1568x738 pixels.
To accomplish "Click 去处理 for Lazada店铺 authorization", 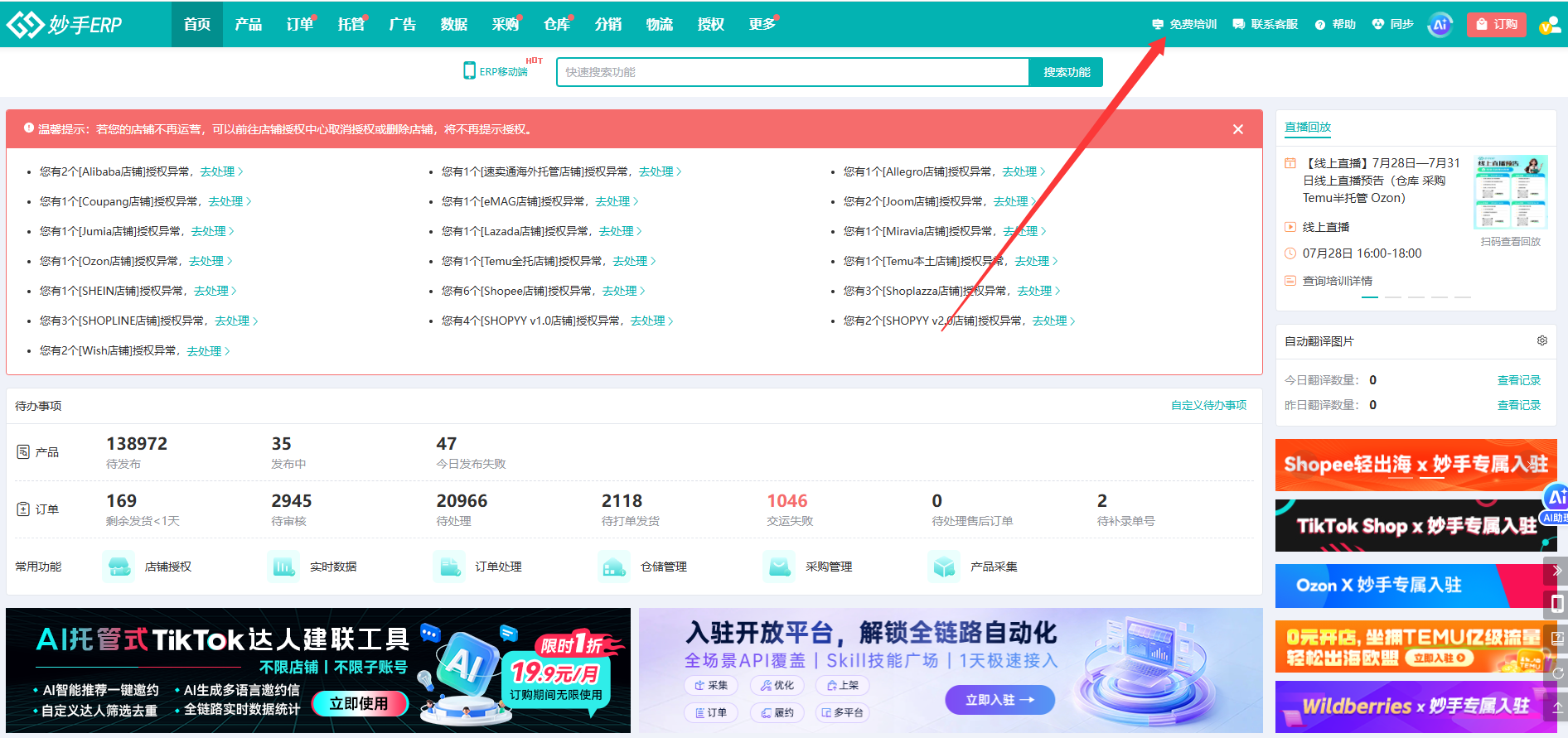I will [x=621, y=231].
